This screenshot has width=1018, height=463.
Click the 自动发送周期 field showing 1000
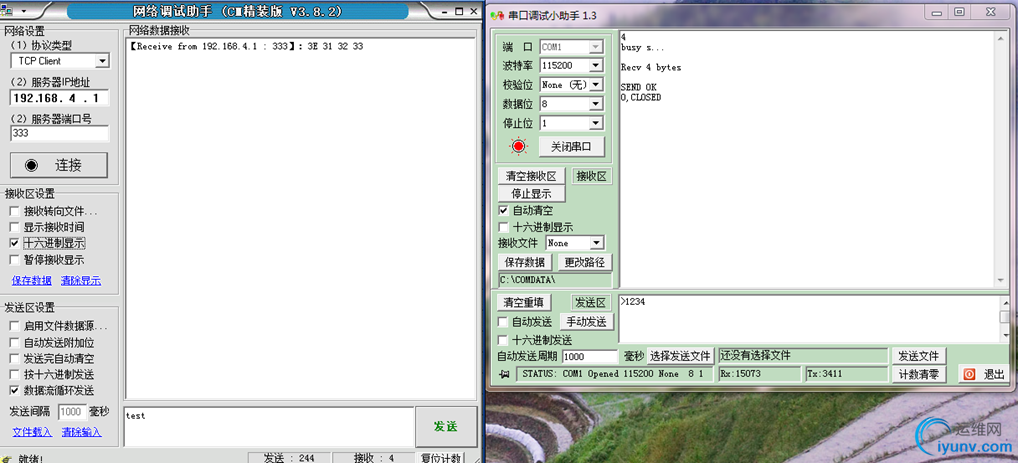point(590,357)
